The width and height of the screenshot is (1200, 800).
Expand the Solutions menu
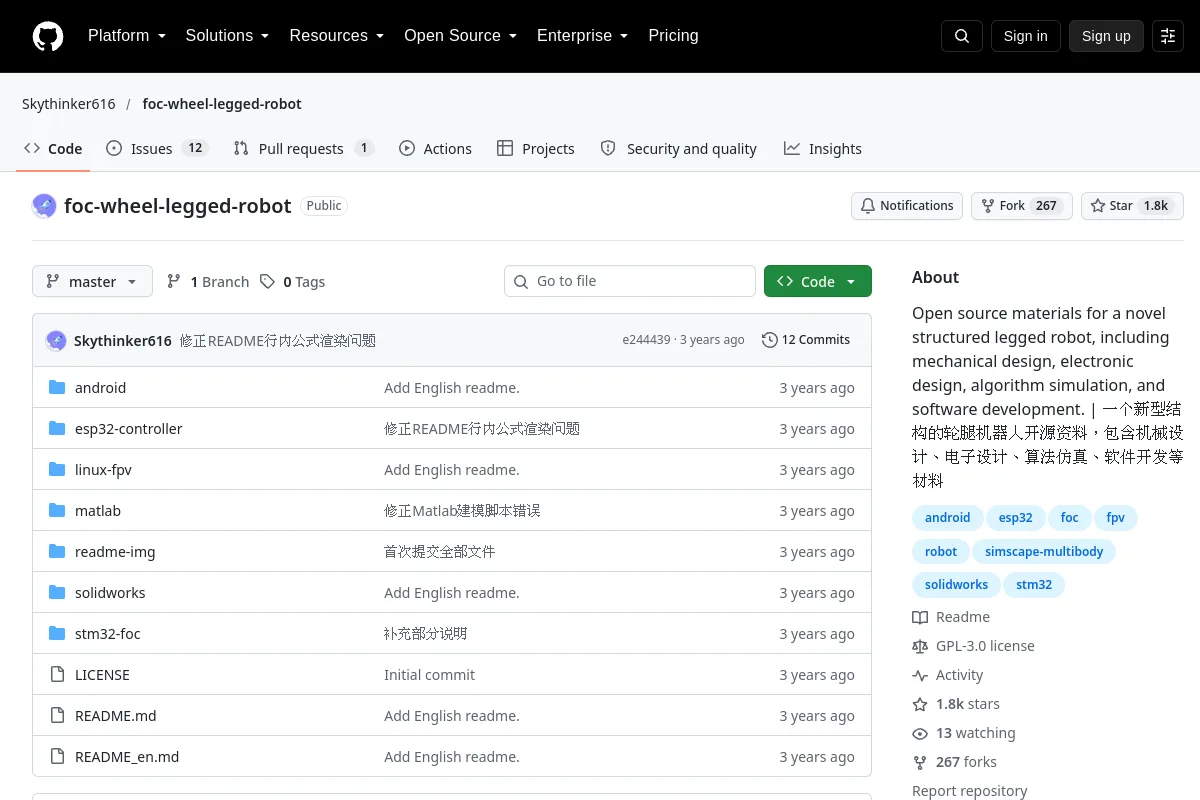pyautogui.click(x=228, y=36)
